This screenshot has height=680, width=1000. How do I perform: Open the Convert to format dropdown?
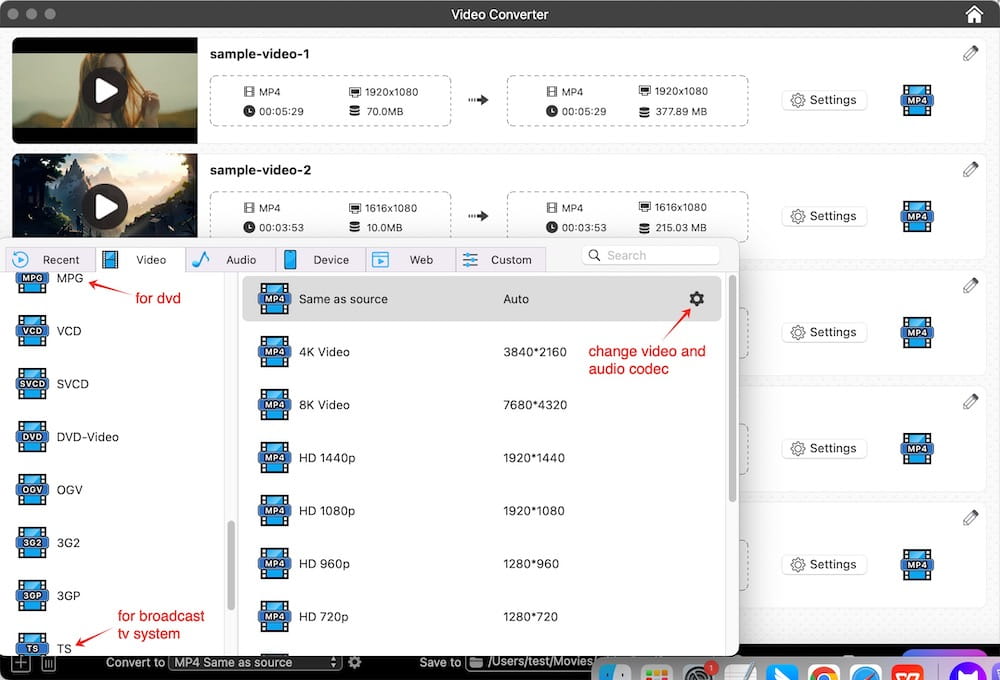[255, 662]
